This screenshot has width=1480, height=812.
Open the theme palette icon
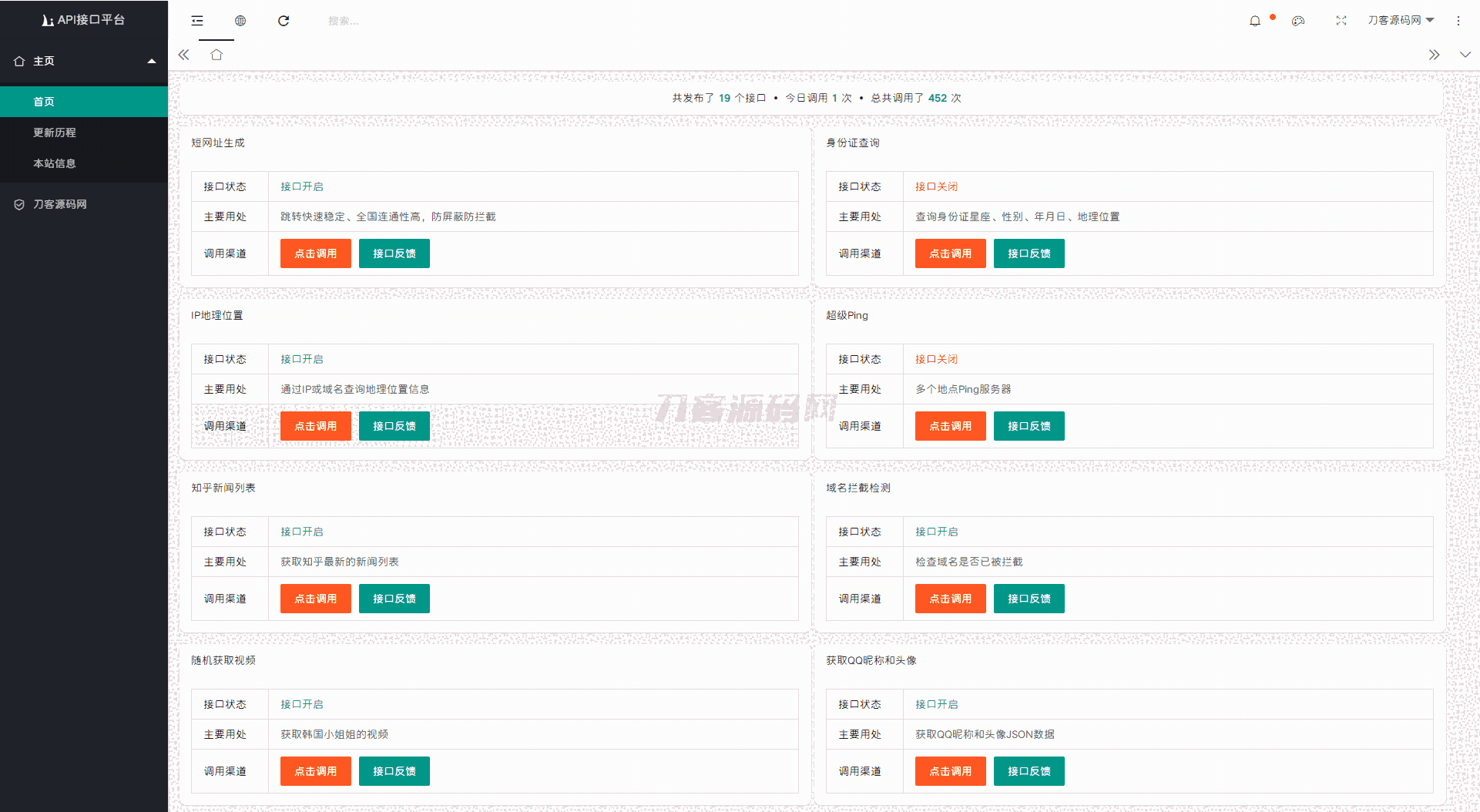pyautogui.click(x=1298, y=21)
